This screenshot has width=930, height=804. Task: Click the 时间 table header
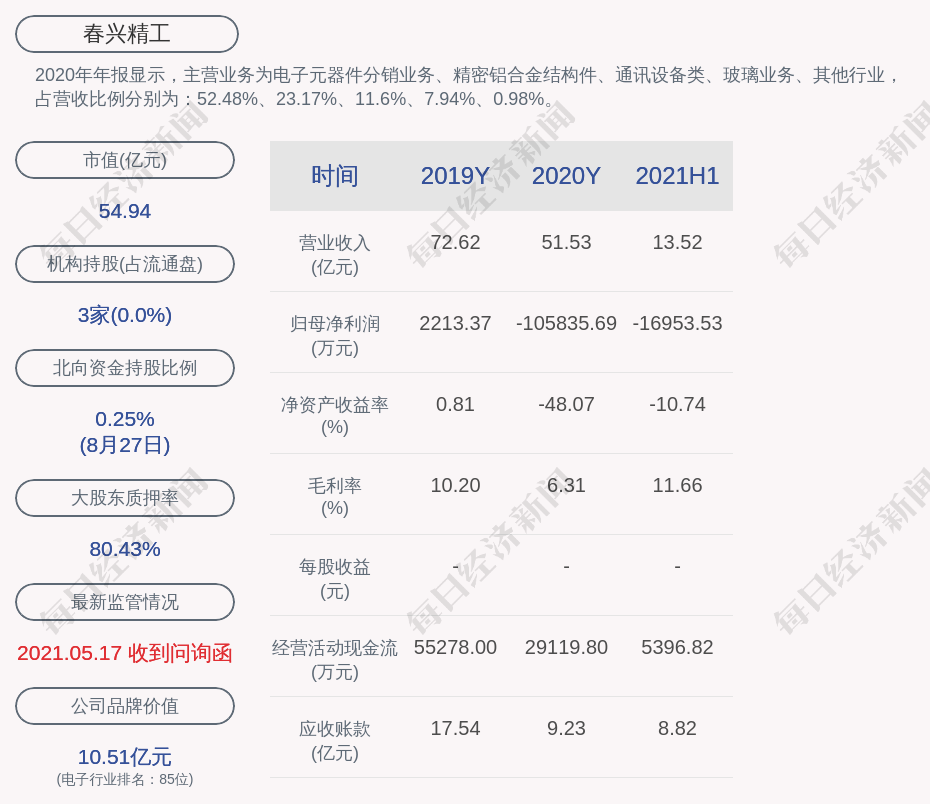click(335, 176)
